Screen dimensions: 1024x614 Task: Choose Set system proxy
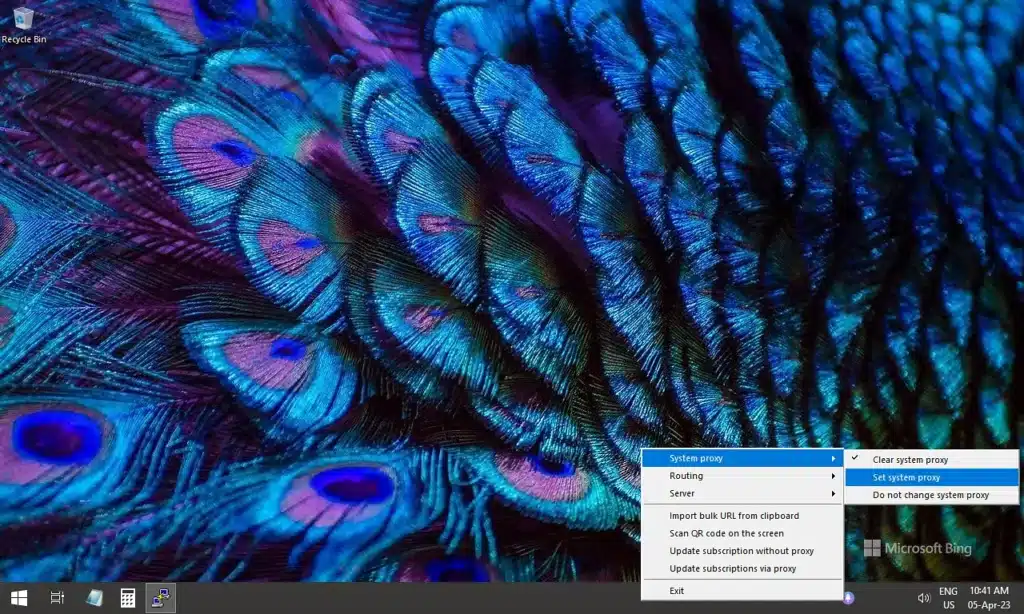coord(932,477)
